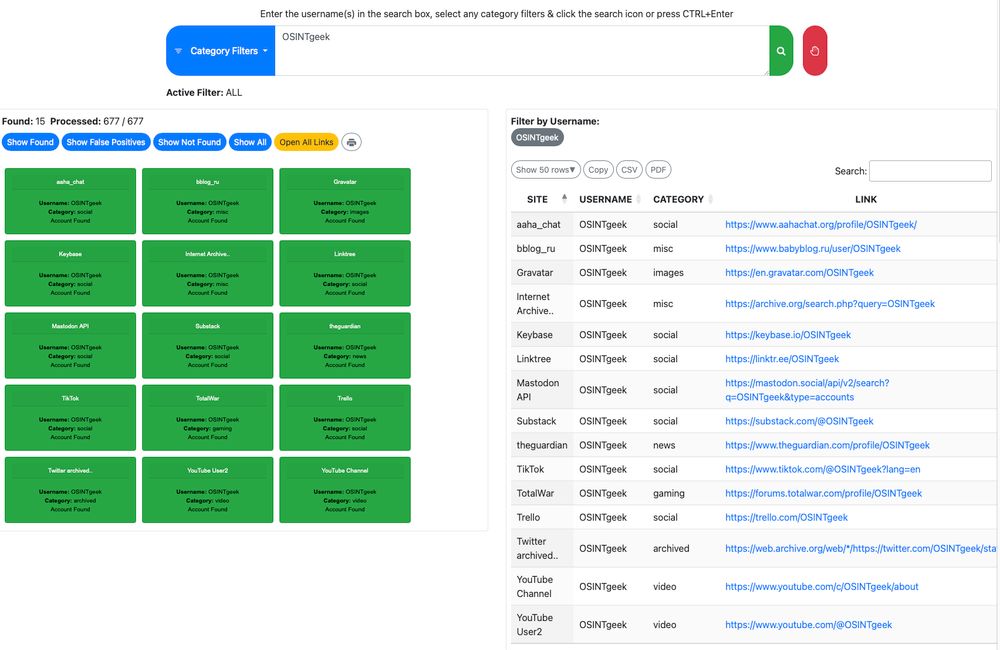Open the trello.com link
The width and height of the screenshot is (1000, 650).
coord(786,518)
